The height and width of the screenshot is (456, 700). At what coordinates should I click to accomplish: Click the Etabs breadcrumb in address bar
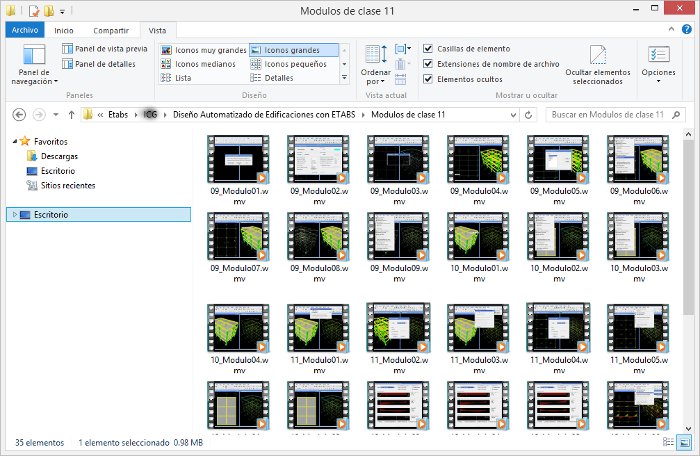click(118, 115)
